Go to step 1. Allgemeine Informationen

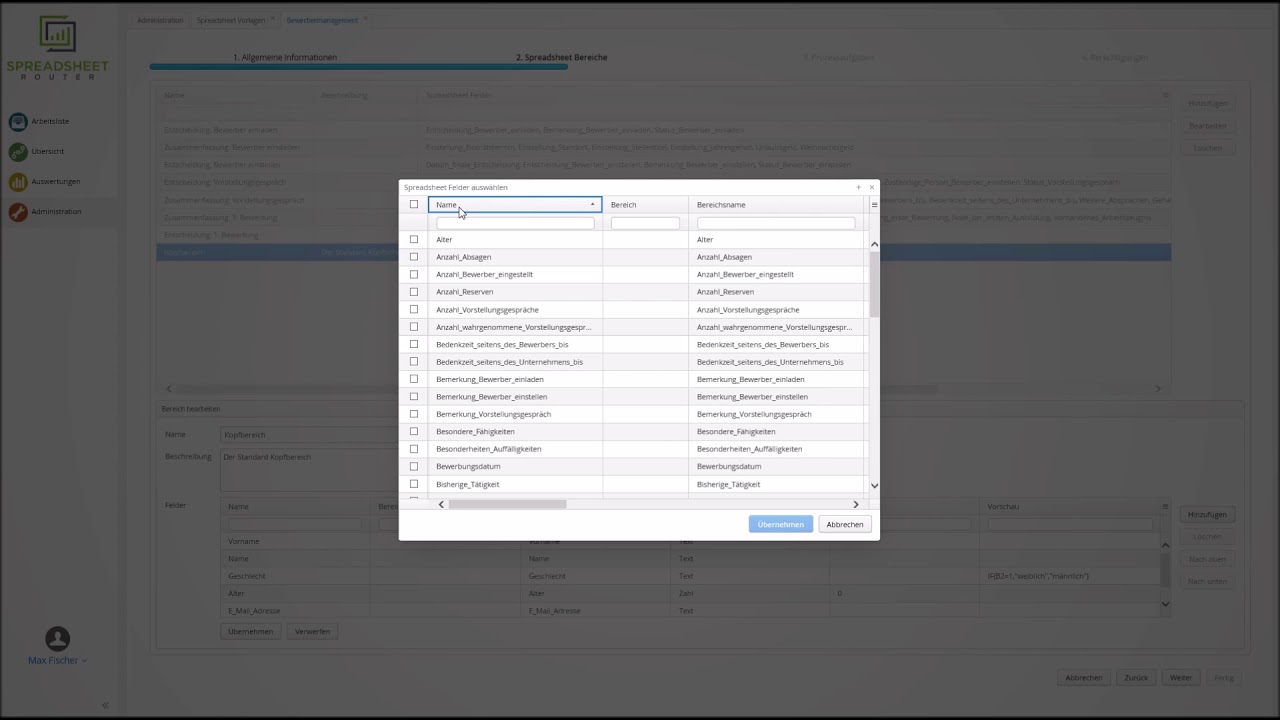click(x=285, y=57)
